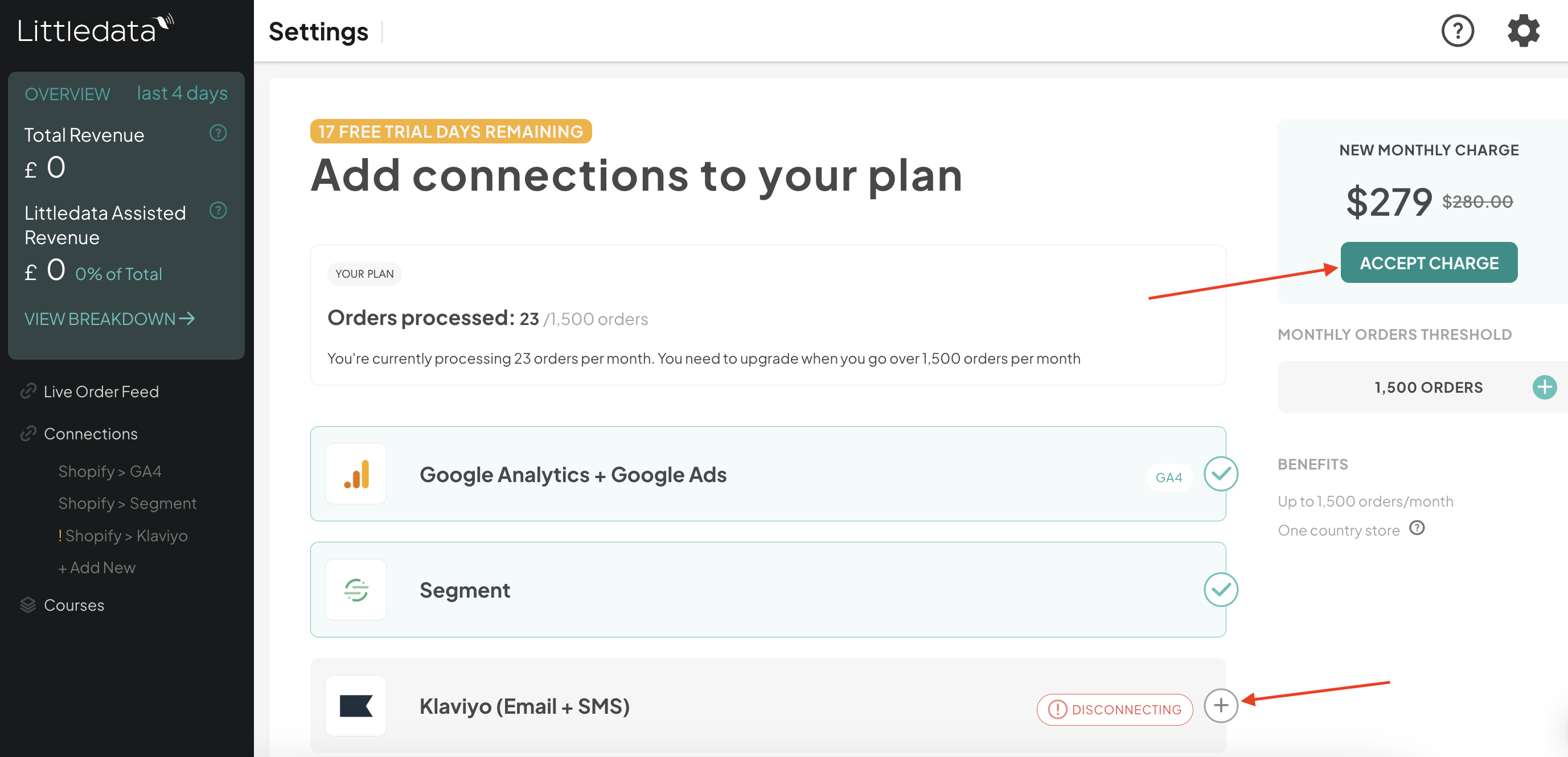
Task: Click the Google Analytics logo icon
Action: tap(356, 474)
